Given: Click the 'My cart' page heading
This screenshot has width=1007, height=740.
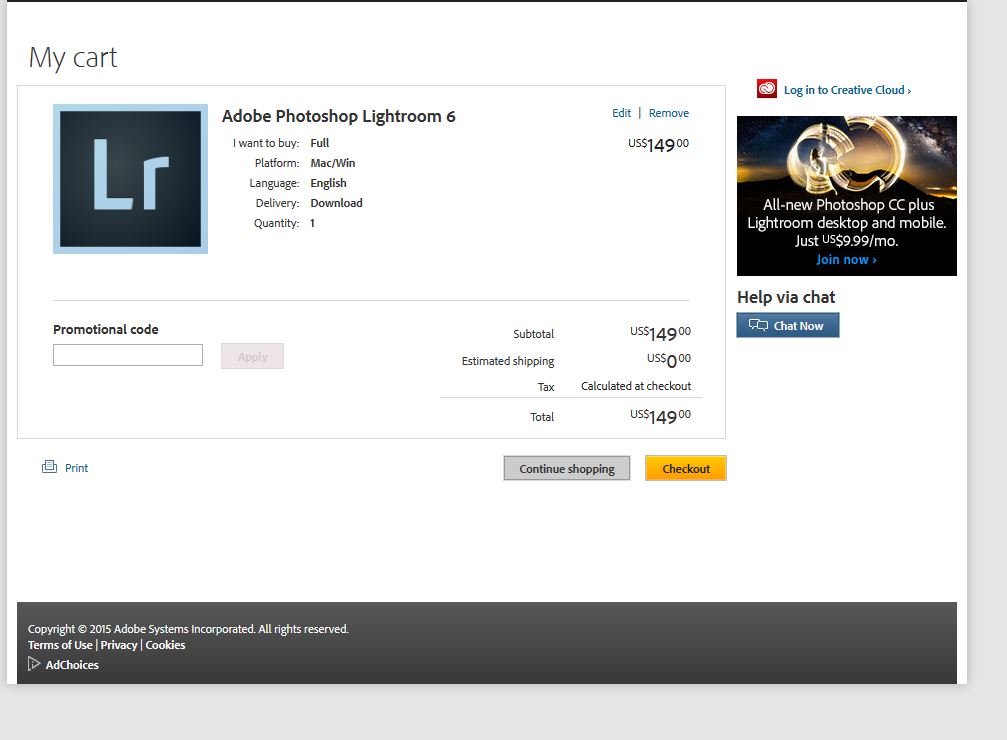Looking at the screenshot, I should (x=73, y=58).
